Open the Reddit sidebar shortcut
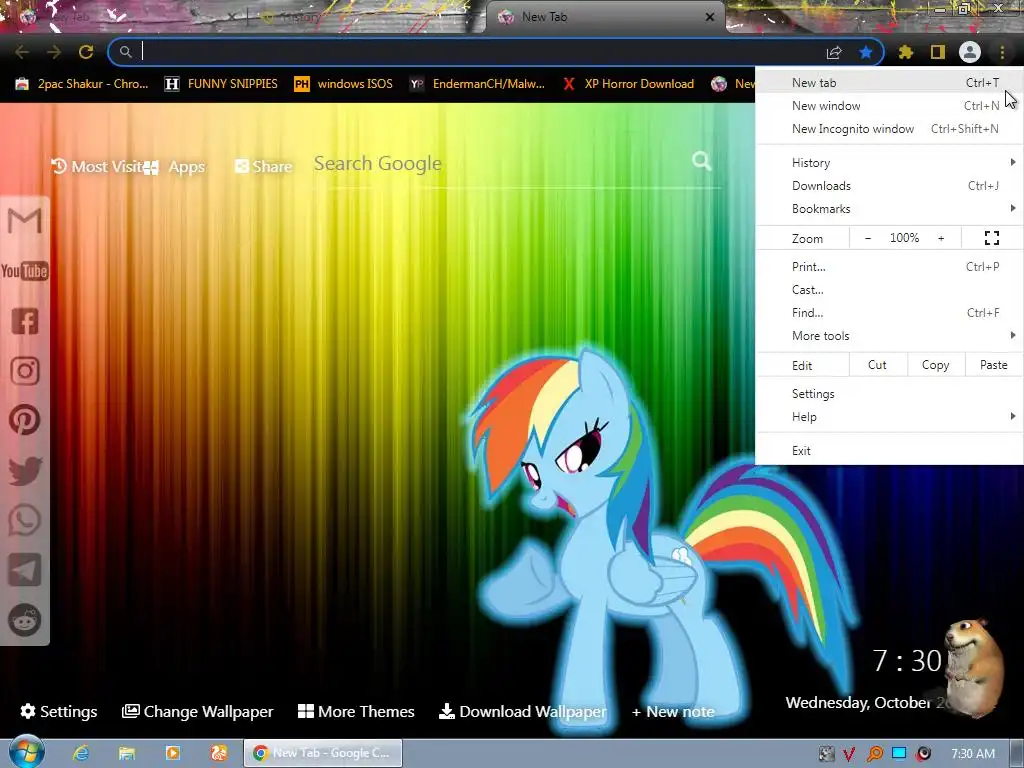 coord(25,620)
